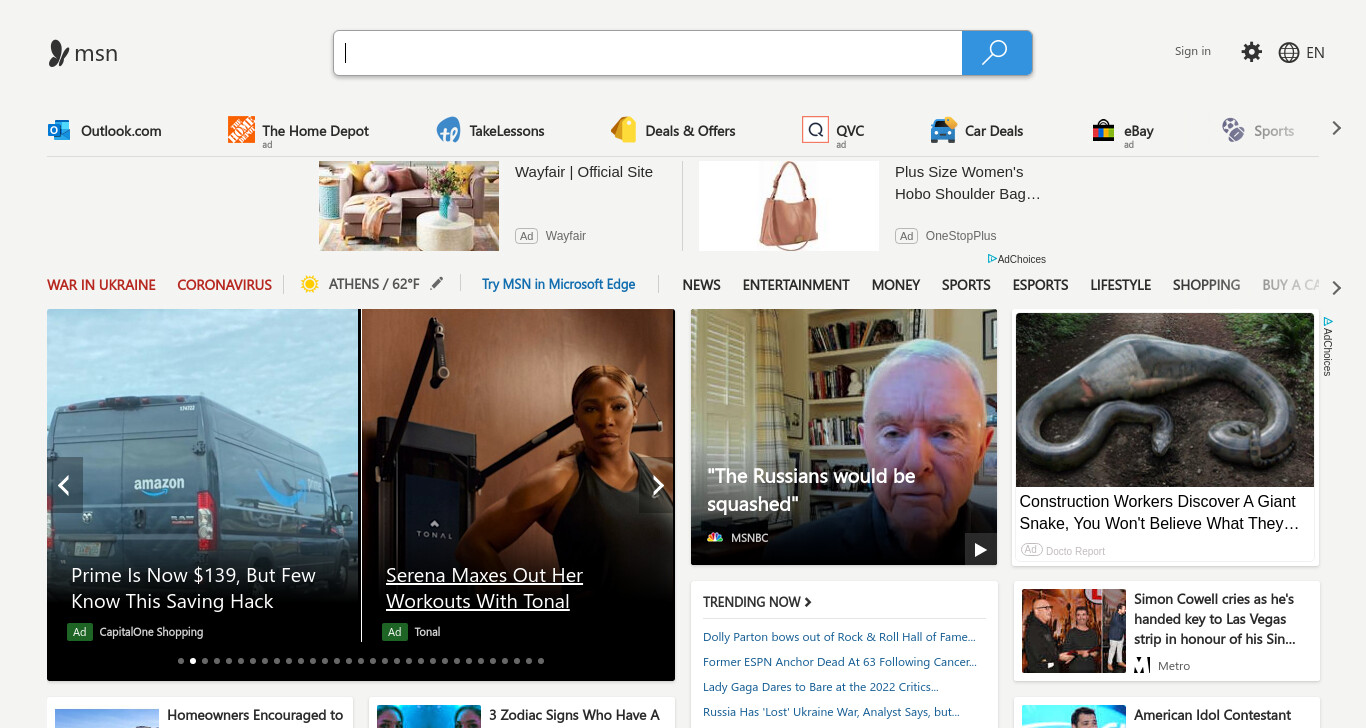Click the Deals & Offers tag icon
Image resolution: width=1366 pixels, height=728 pixels.
624,130
